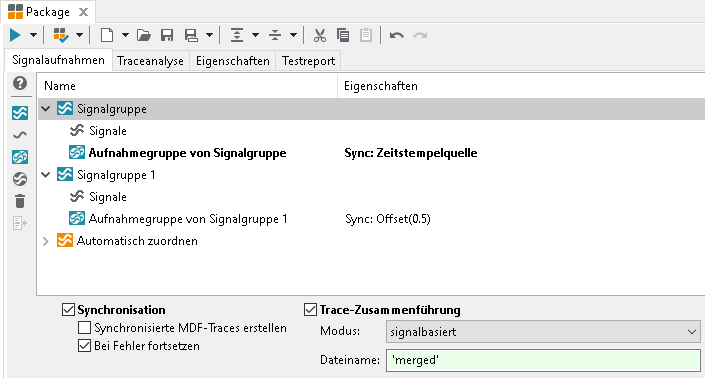The image size is (705, 378).
Task: Click the Save As icon
Action: [x=192, y=35]
